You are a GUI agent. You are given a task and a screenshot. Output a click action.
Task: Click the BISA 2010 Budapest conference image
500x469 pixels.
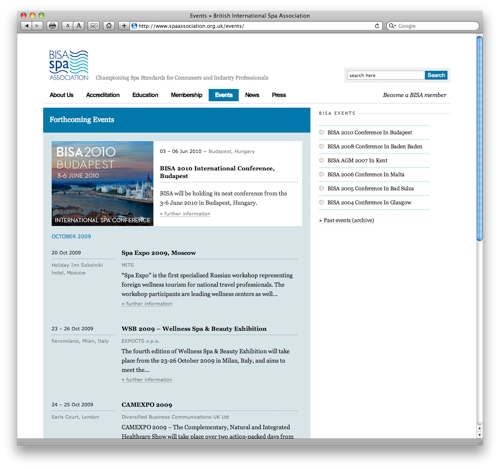tap(102, 183)
